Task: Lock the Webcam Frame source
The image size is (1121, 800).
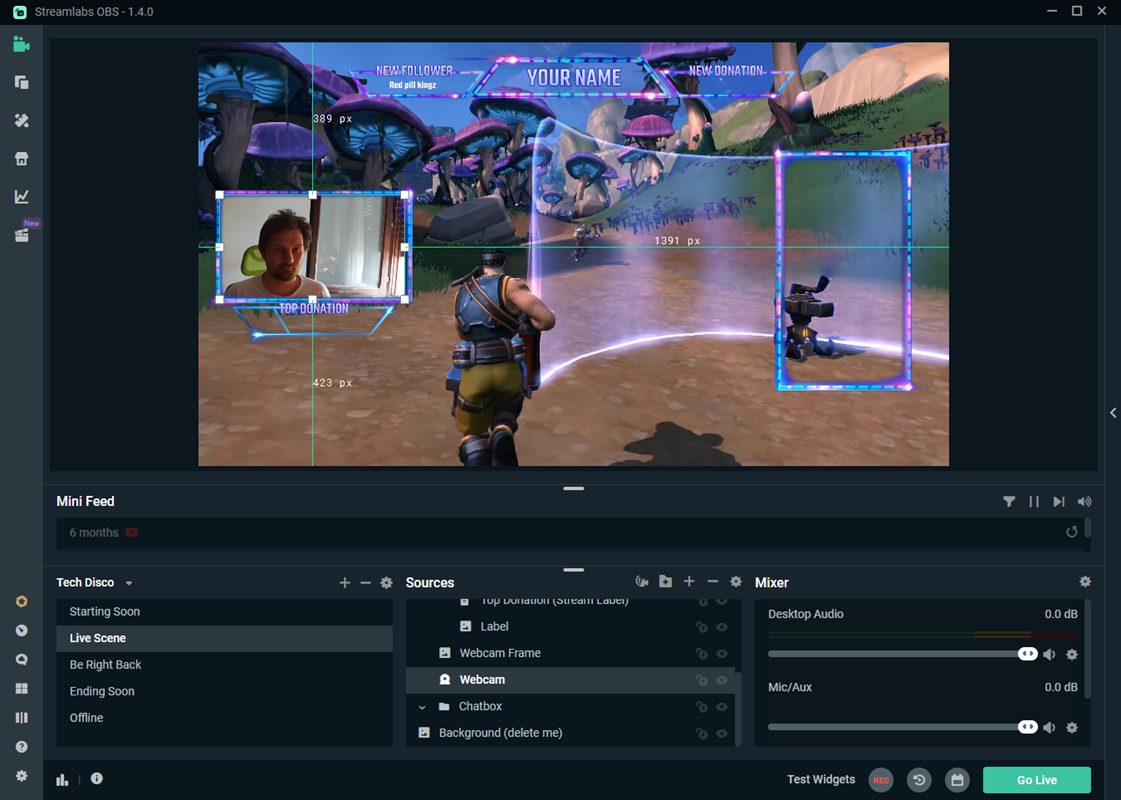Action: 702,653
